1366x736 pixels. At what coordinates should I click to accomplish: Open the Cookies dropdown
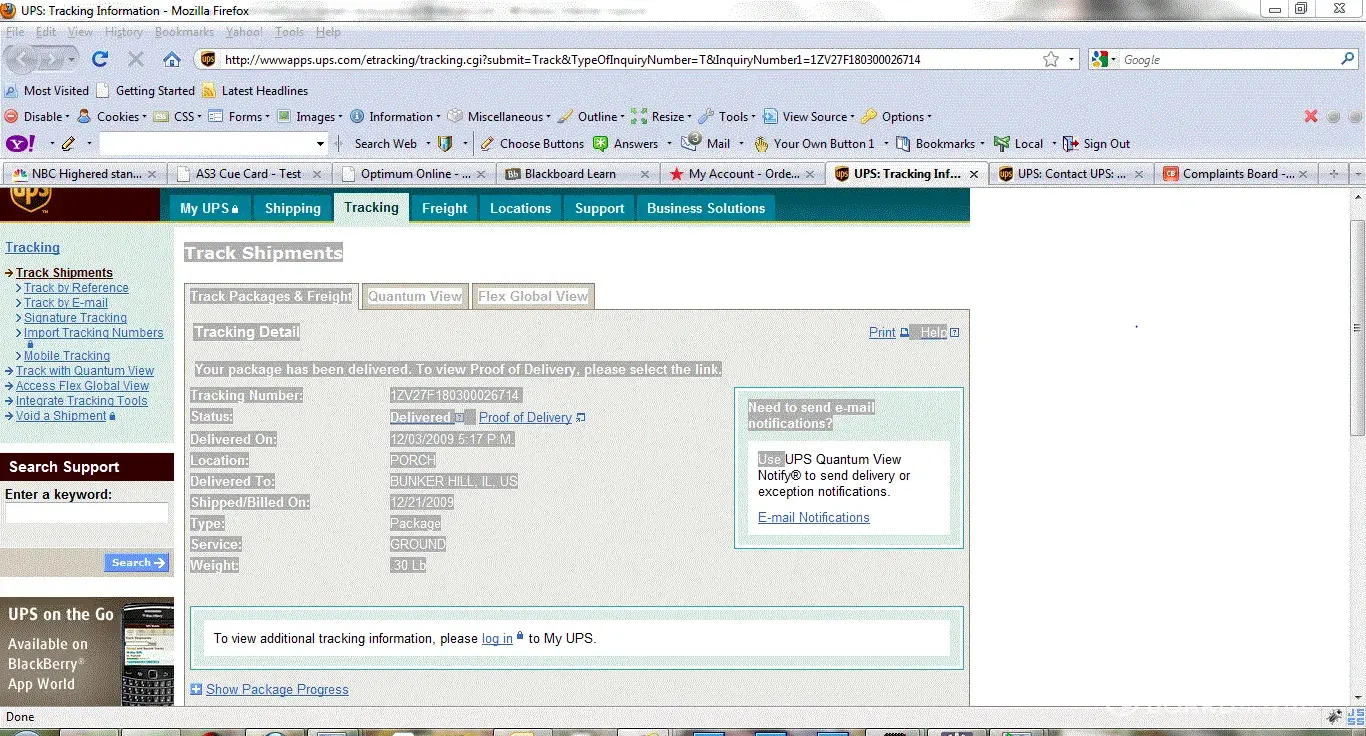coord(113,117)
